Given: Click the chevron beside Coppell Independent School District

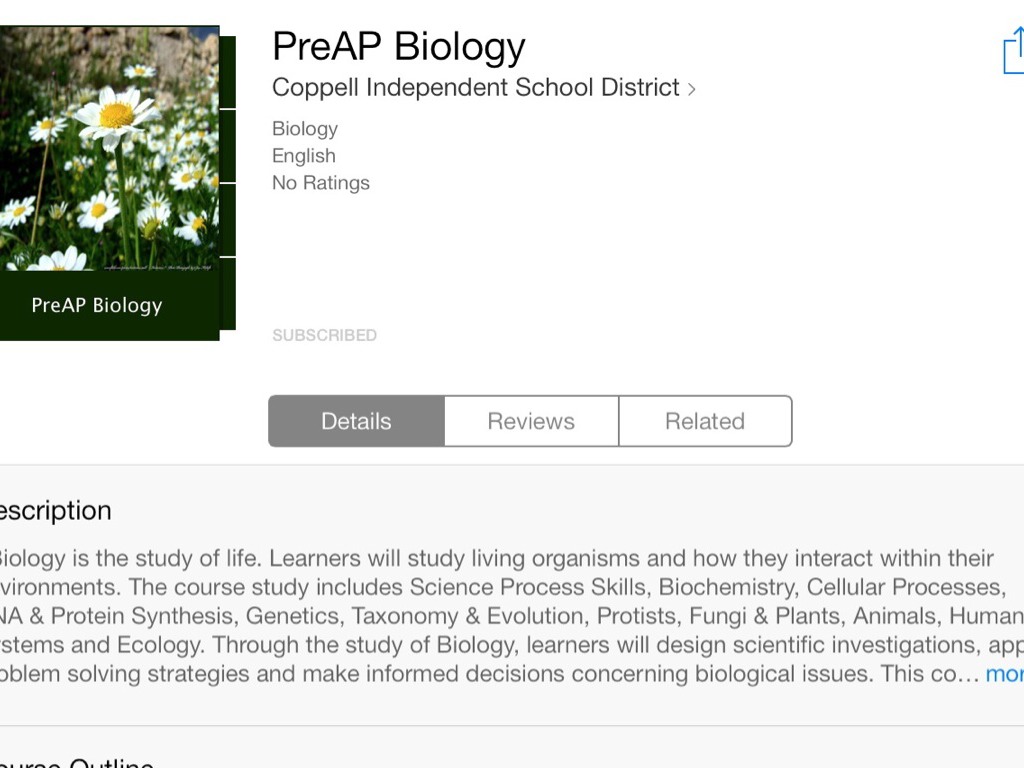Looking at the screenshot, I should (x=691, y=89).
